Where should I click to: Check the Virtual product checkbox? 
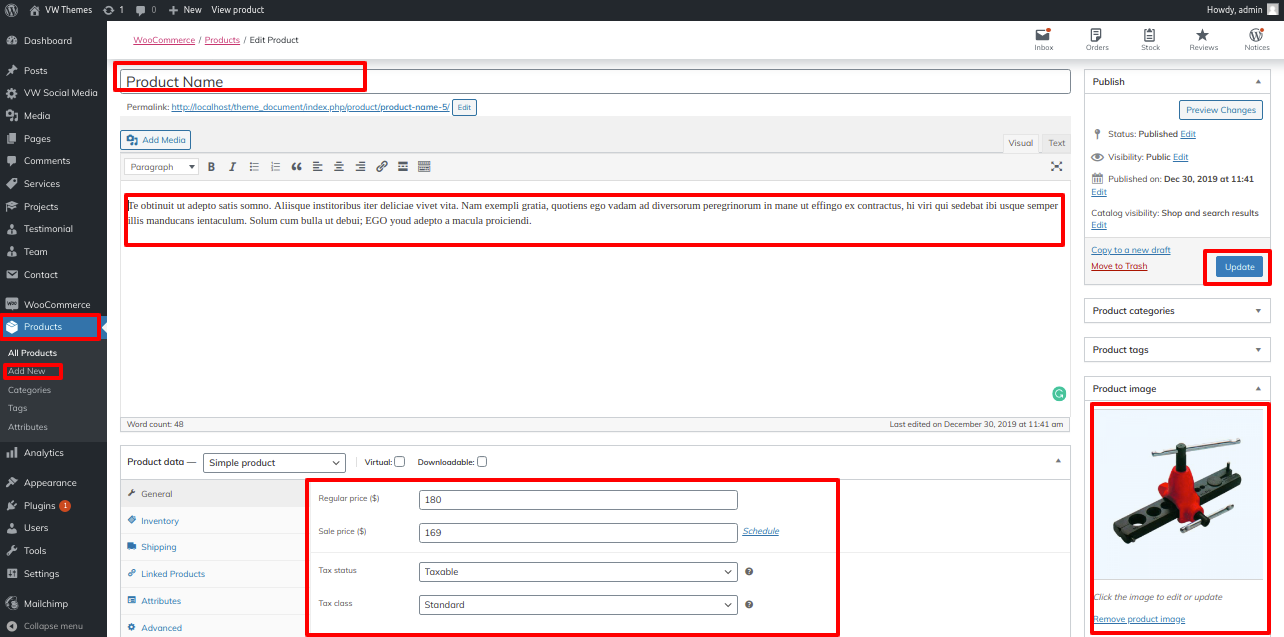coord(400,462)
